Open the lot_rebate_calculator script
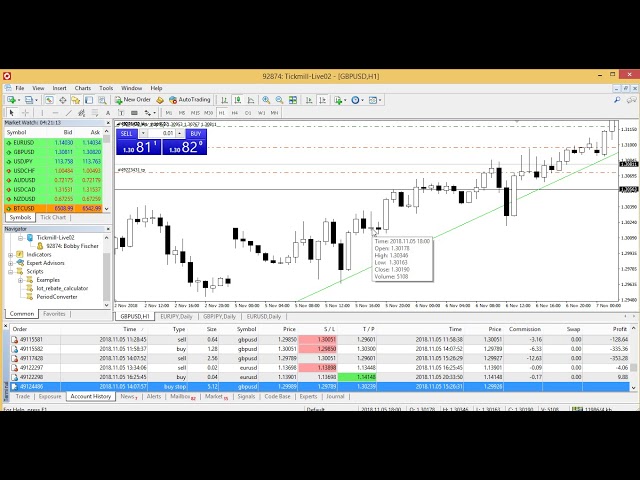This screenshot has height=480, width=640. 61,288
